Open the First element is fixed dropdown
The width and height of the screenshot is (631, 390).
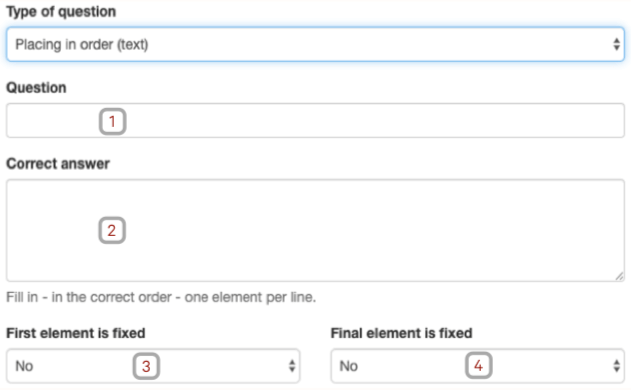click(153, 366)
